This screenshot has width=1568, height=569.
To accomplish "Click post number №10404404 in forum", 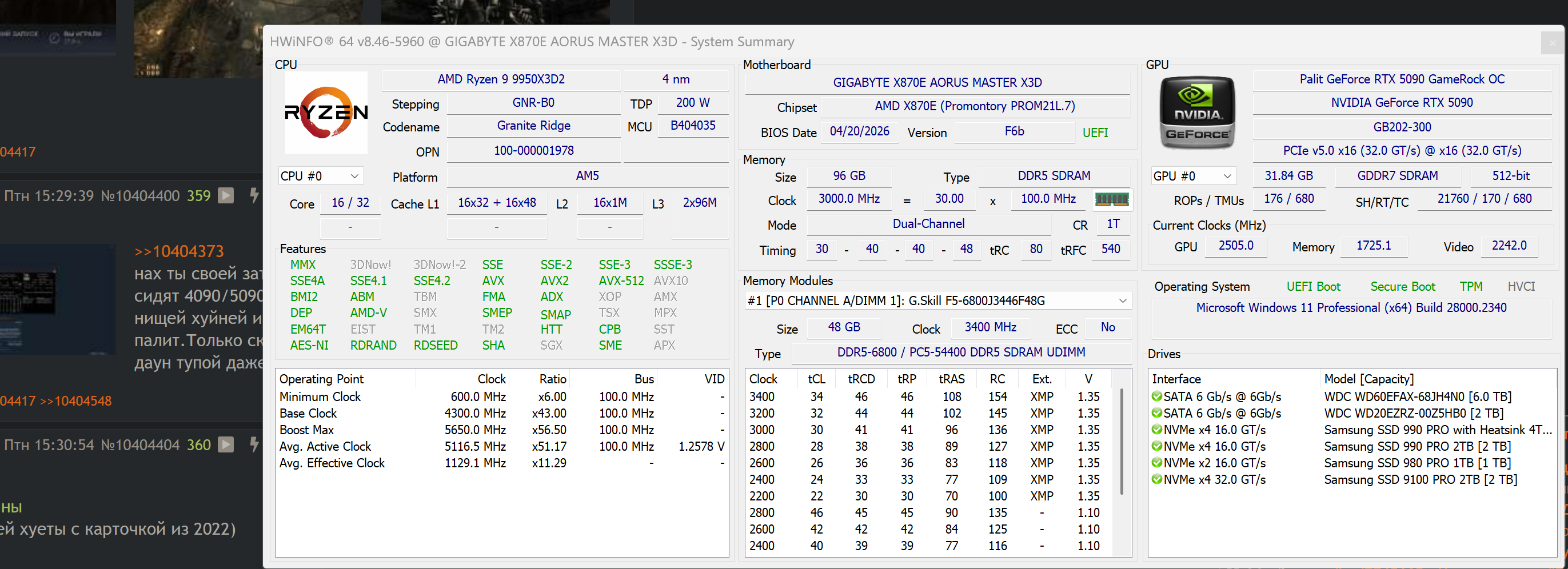I will [x=140, y=445].
